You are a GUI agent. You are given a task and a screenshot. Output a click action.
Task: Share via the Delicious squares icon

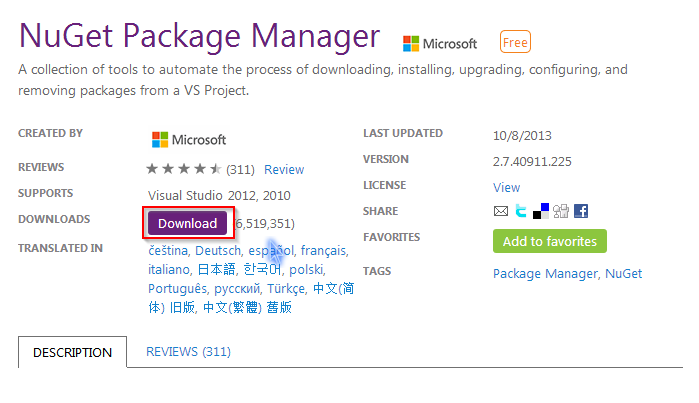pyautogui.click(x=541, y=211)
